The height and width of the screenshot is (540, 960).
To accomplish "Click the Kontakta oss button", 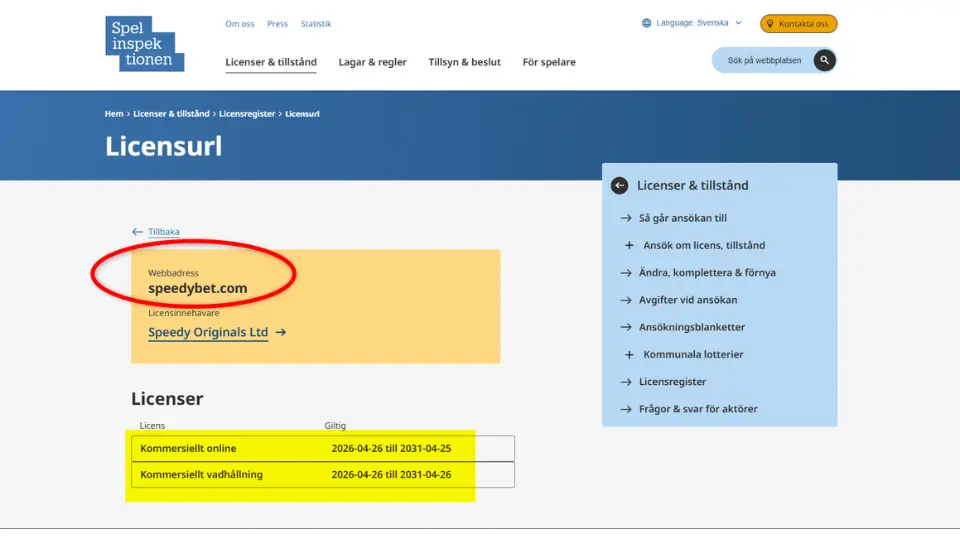I will click(798, 24).
